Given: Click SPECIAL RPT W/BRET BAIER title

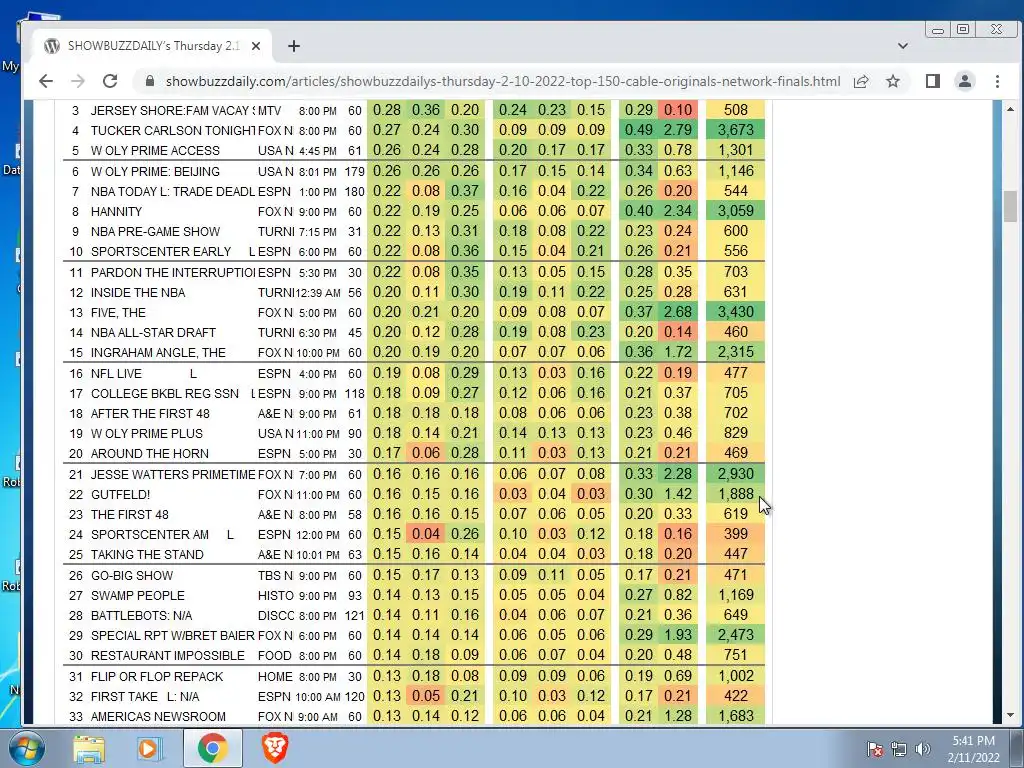Looking at the screenshot, I should (x=172, y=635).
